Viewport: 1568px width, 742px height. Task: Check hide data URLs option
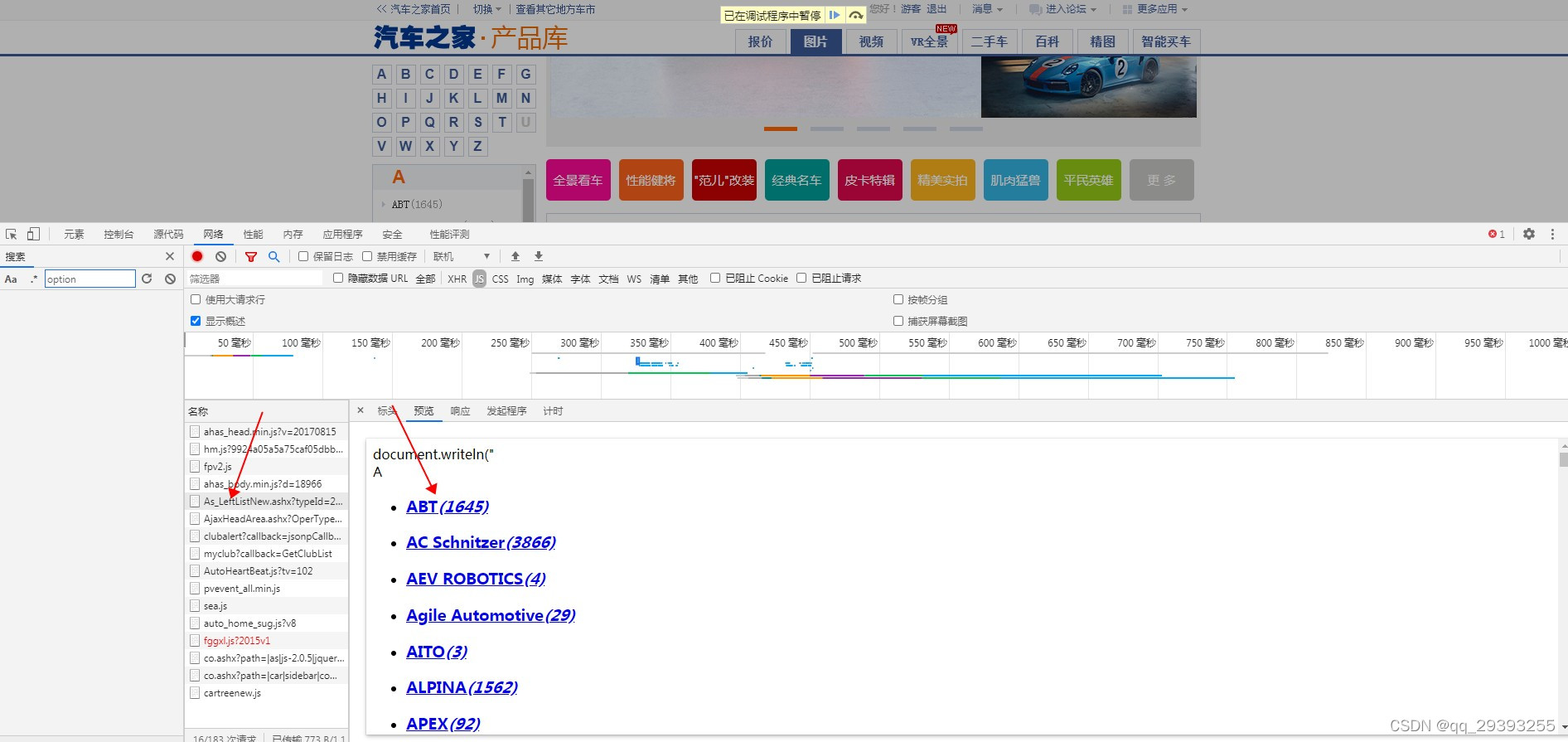pos(338,278)
